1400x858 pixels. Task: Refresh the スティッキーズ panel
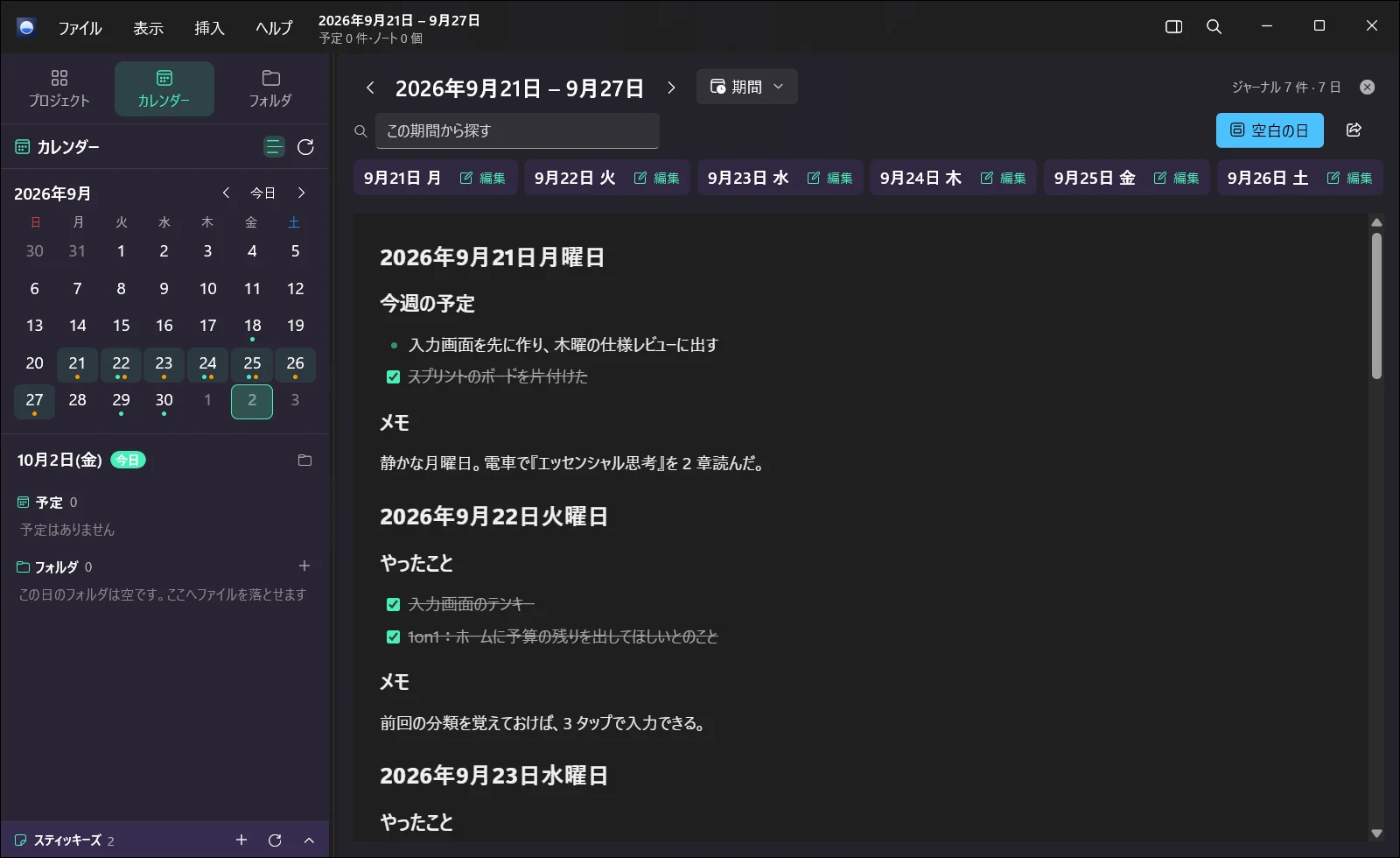(x=275, y=840)
